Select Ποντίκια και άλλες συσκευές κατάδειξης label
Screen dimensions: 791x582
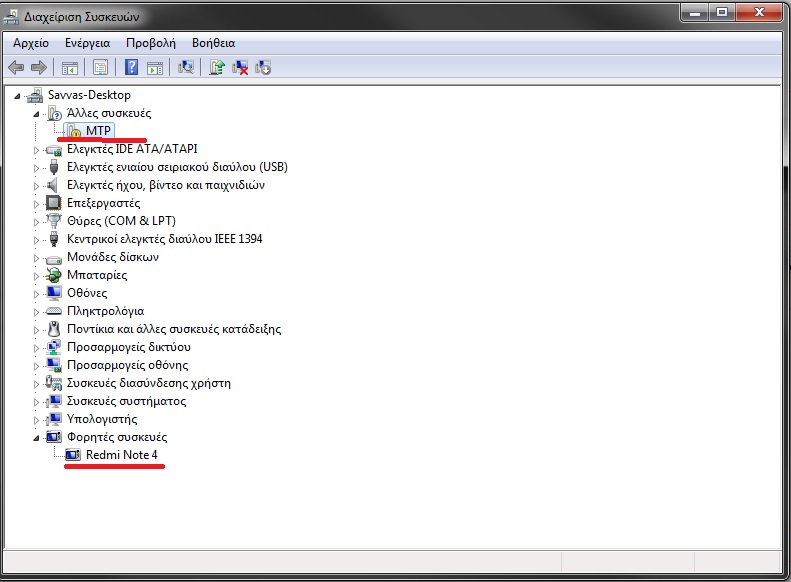174,329
